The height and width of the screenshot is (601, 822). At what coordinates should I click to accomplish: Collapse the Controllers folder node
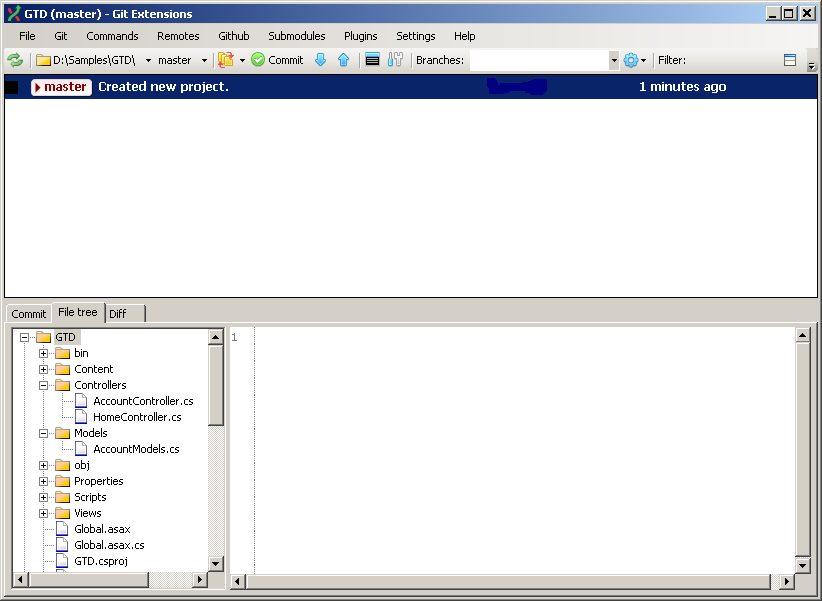tap(44, 385)
